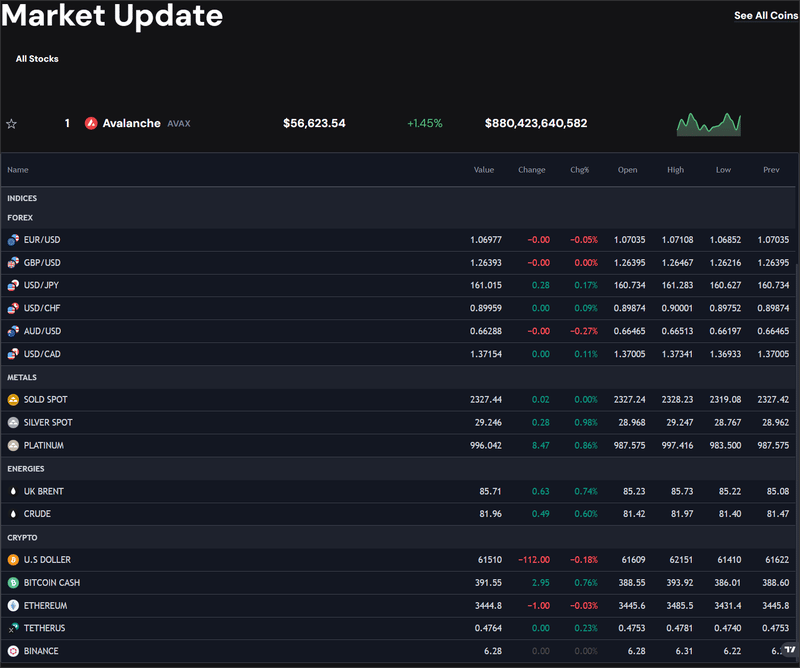
Task: Collapse the ENERGIES section header
Action: click(26, 469)
